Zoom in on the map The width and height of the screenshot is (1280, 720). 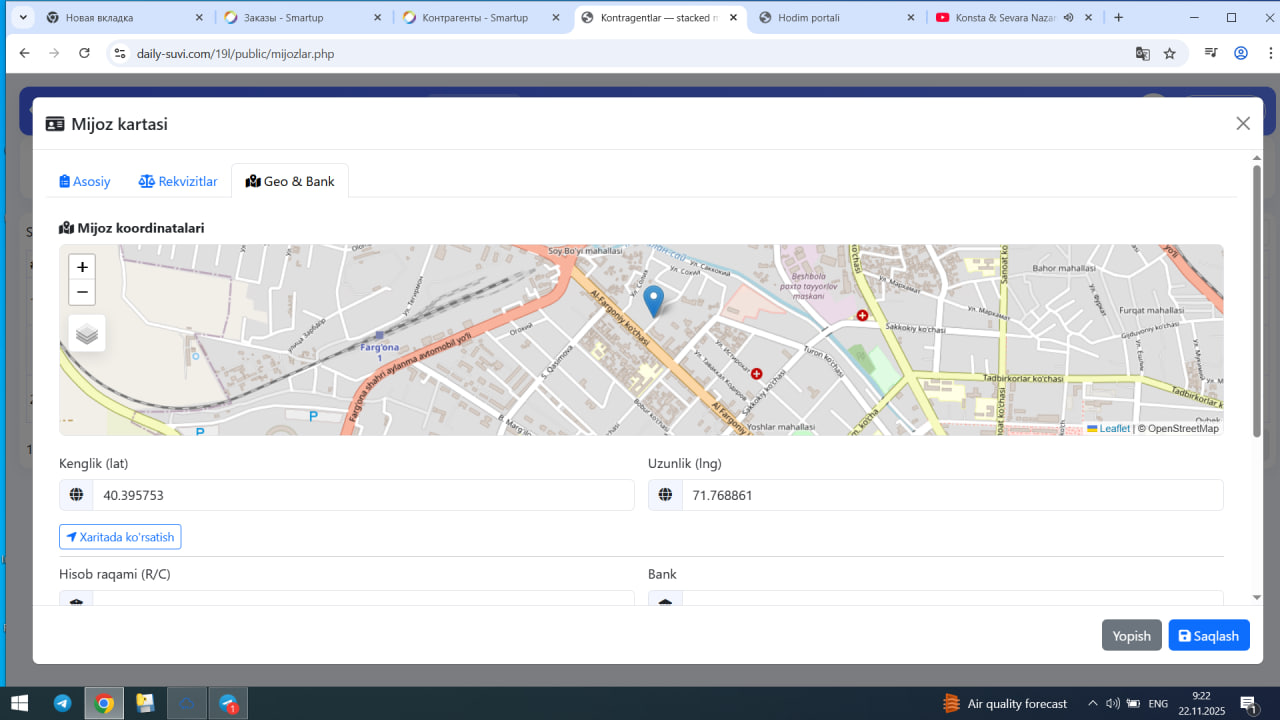point(82,267)
